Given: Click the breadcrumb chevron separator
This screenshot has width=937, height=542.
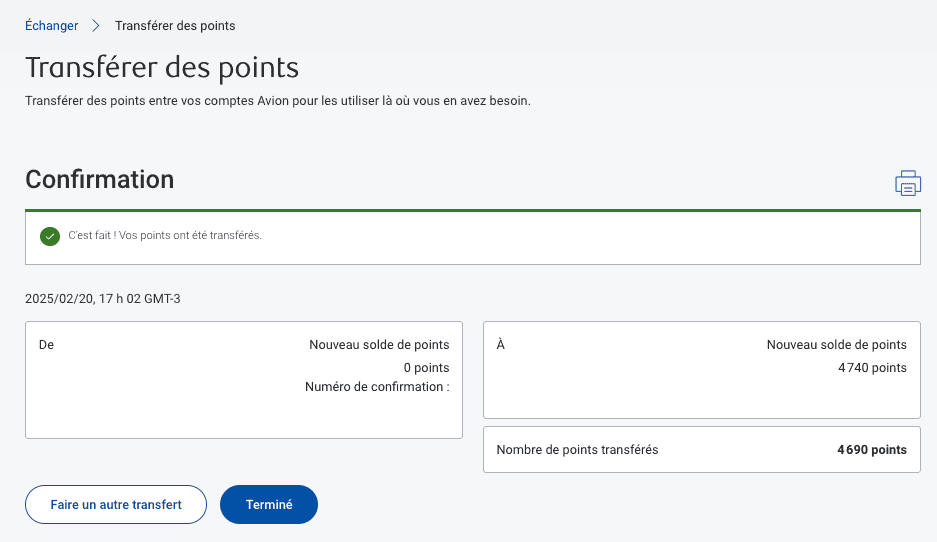Looking at the screenshot, I should click(97, 25).
